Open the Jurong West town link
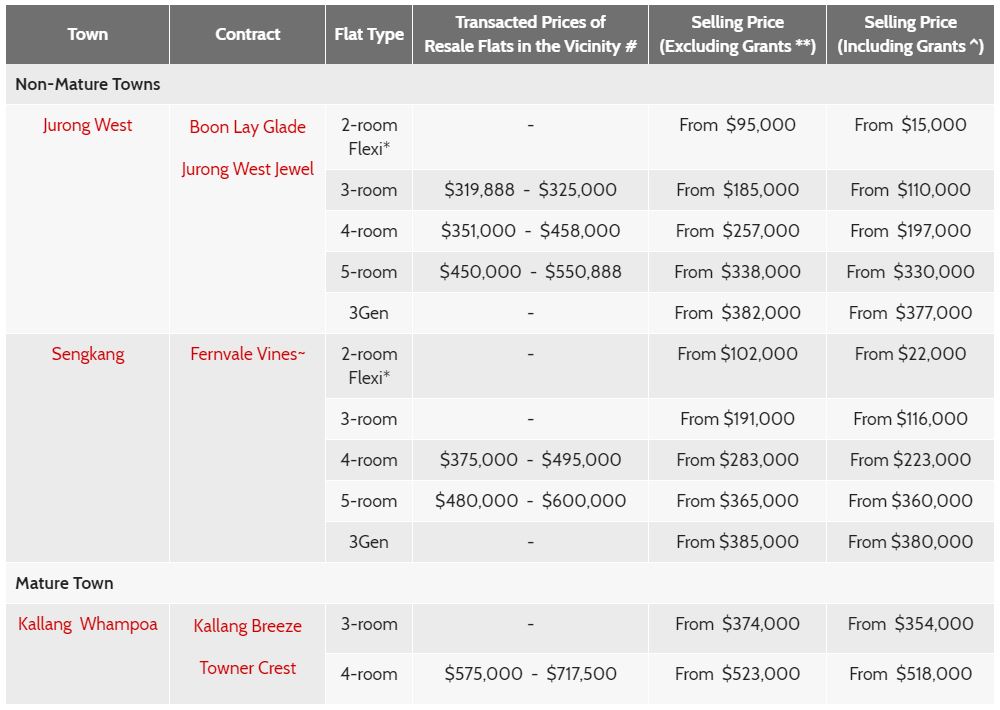This screenshot has width=1000, height=710. (88, 125)
